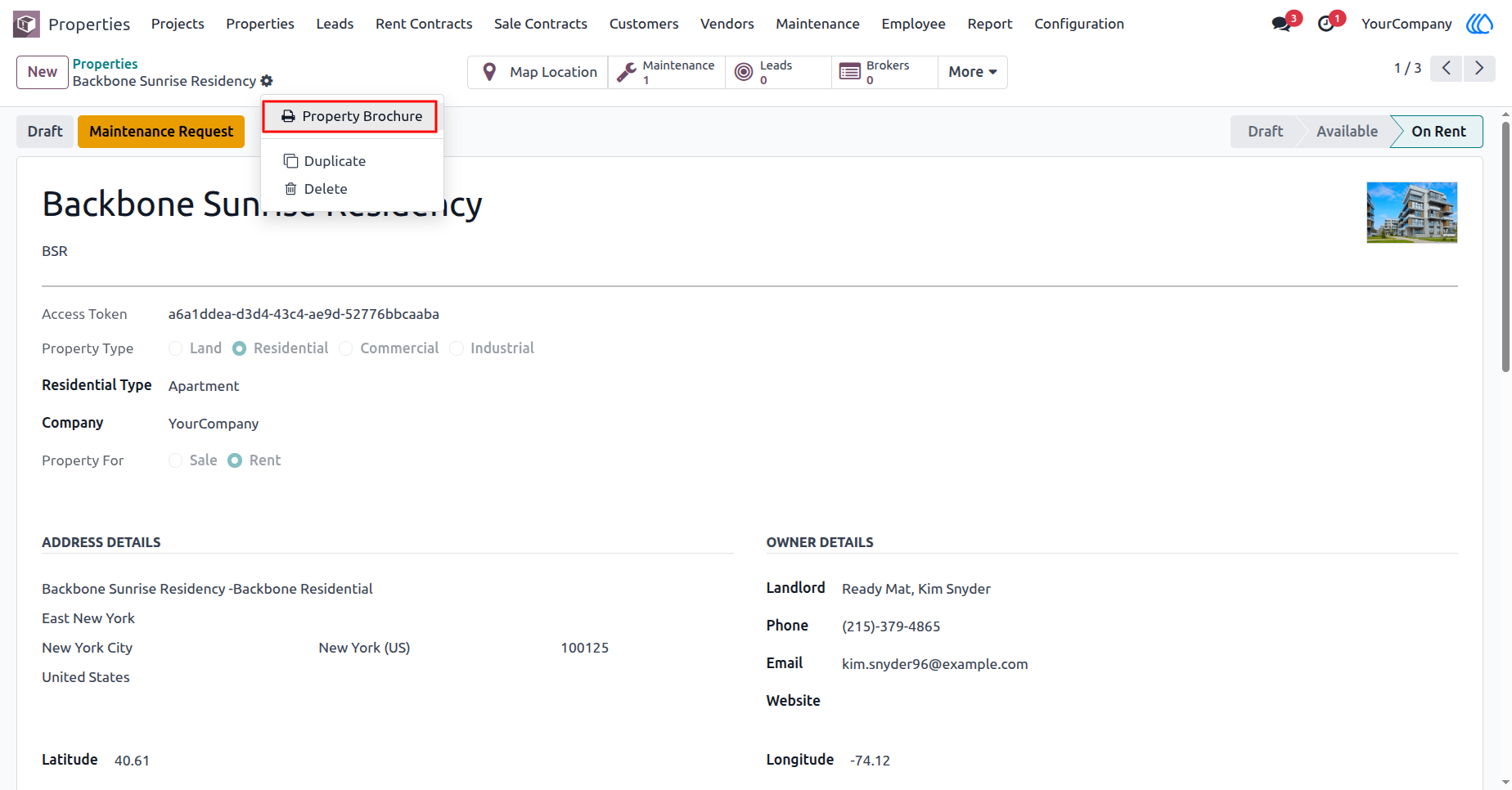Click the property building thumbnail
1512x790 pixels.
[1411, 213]
